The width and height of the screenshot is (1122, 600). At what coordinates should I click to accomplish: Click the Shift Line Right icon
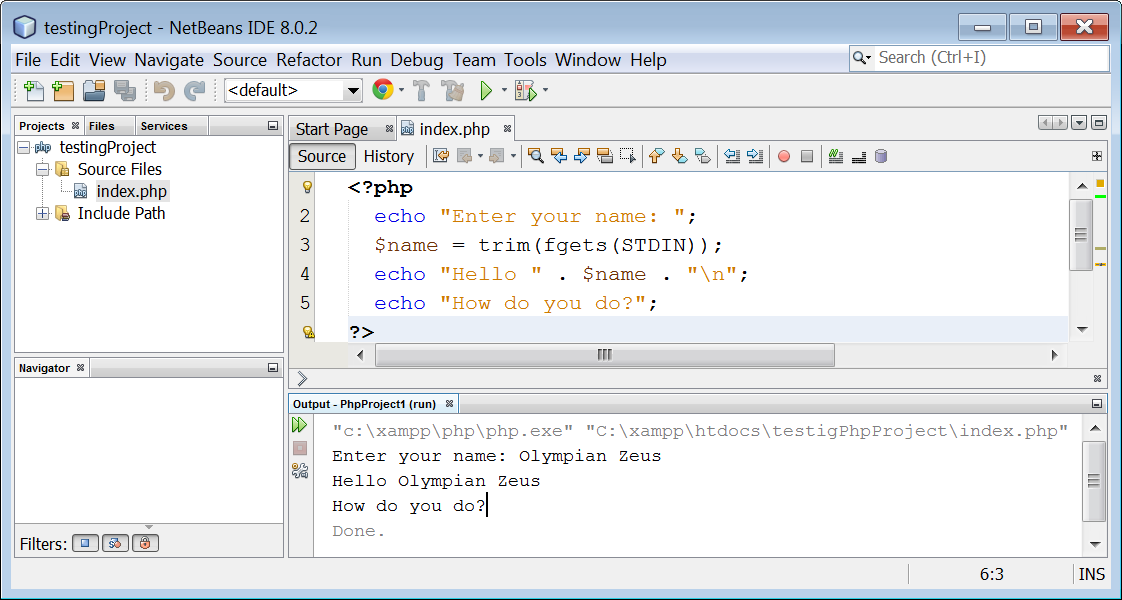(x=755, y=156)
